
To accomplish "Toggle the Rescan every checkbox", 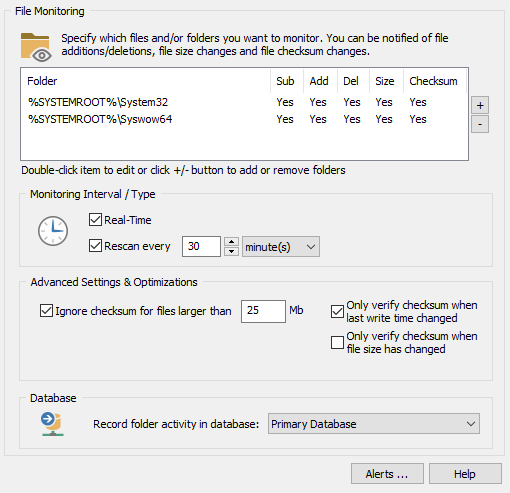I will pyautogui.click(x=95, y=246).
